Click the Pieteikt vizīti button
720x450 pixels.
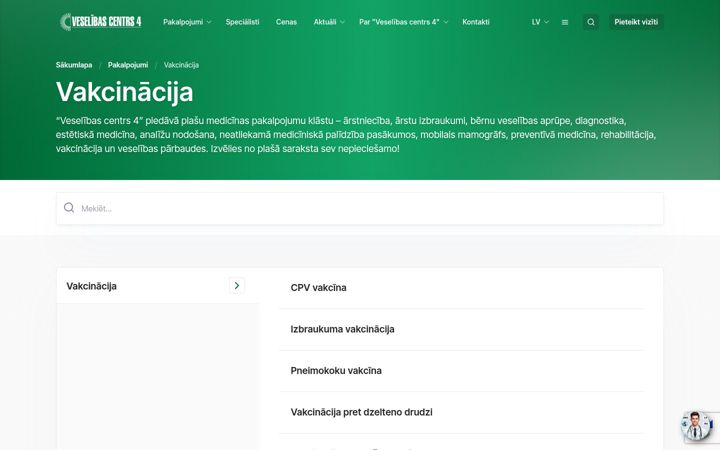636,22
